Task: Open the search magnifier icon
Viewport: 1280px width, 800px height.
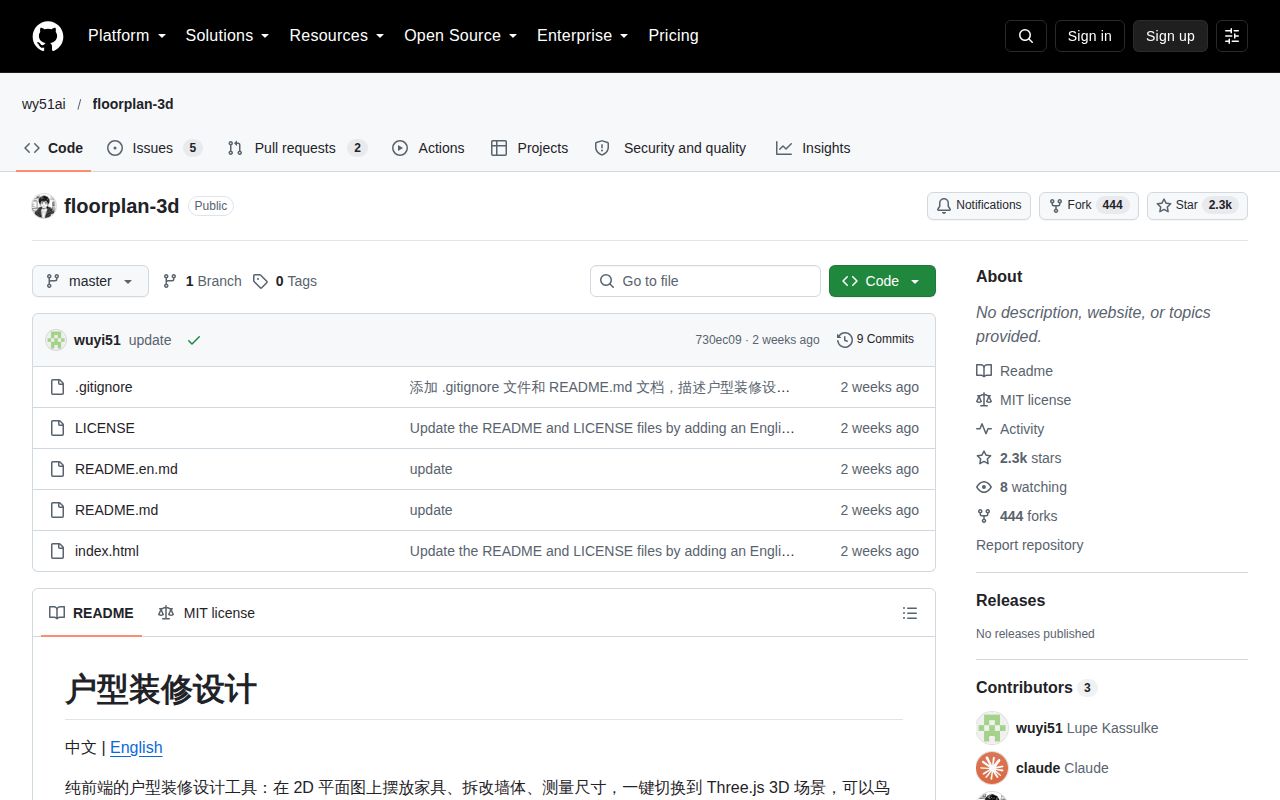Action: click(1026, 36)
